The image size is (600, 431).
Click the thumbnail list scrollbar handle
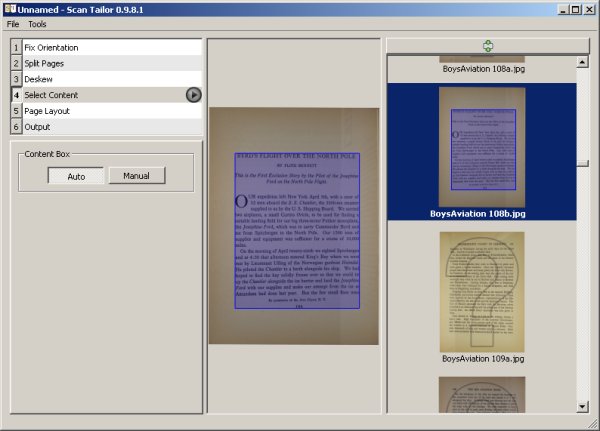click(x=582, y=163)
